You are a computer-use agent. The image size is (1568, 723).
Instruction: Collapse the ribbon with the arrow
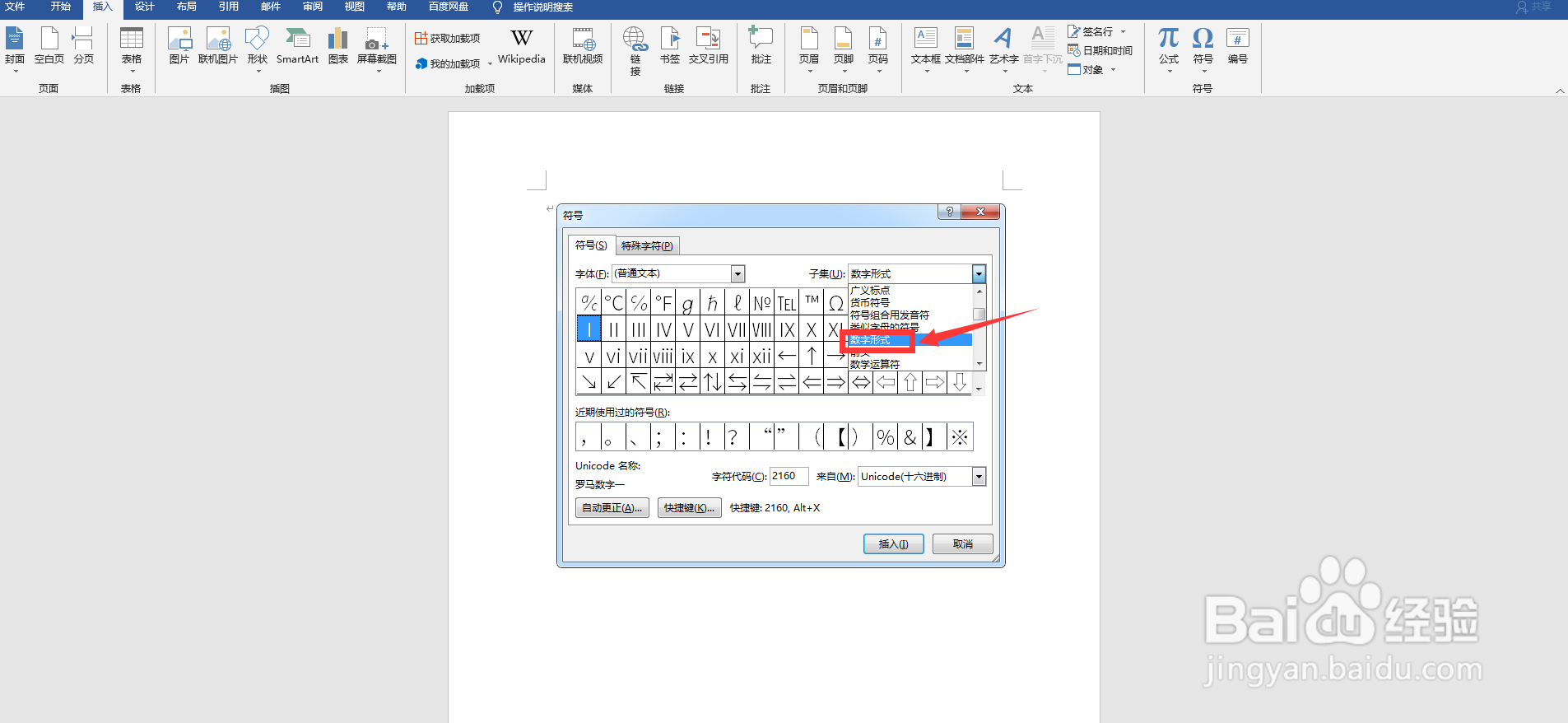(1560, 91)
